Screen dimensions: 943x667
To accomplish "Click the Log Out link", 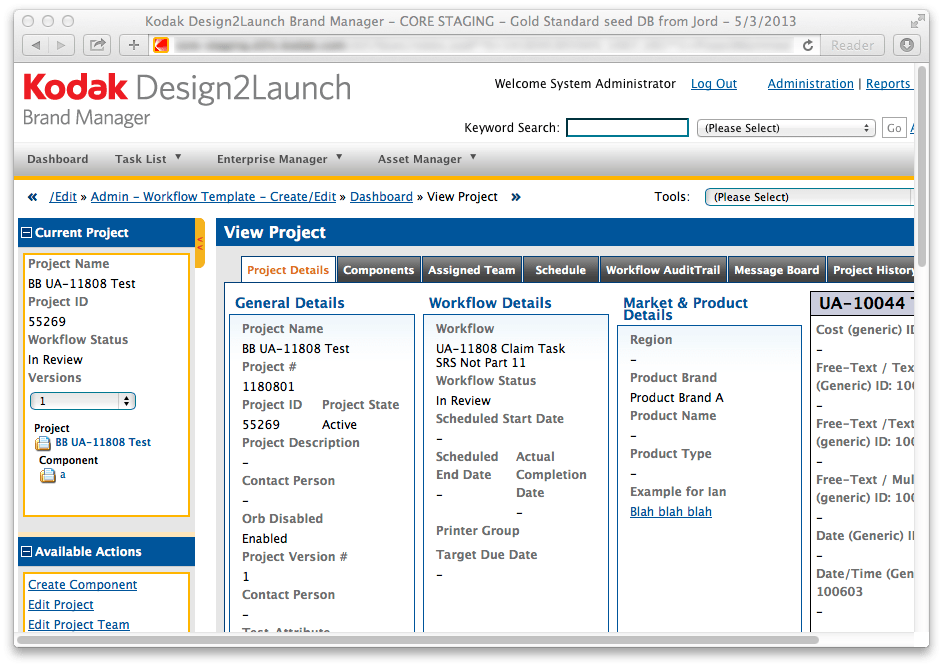I will click(713, 84).
